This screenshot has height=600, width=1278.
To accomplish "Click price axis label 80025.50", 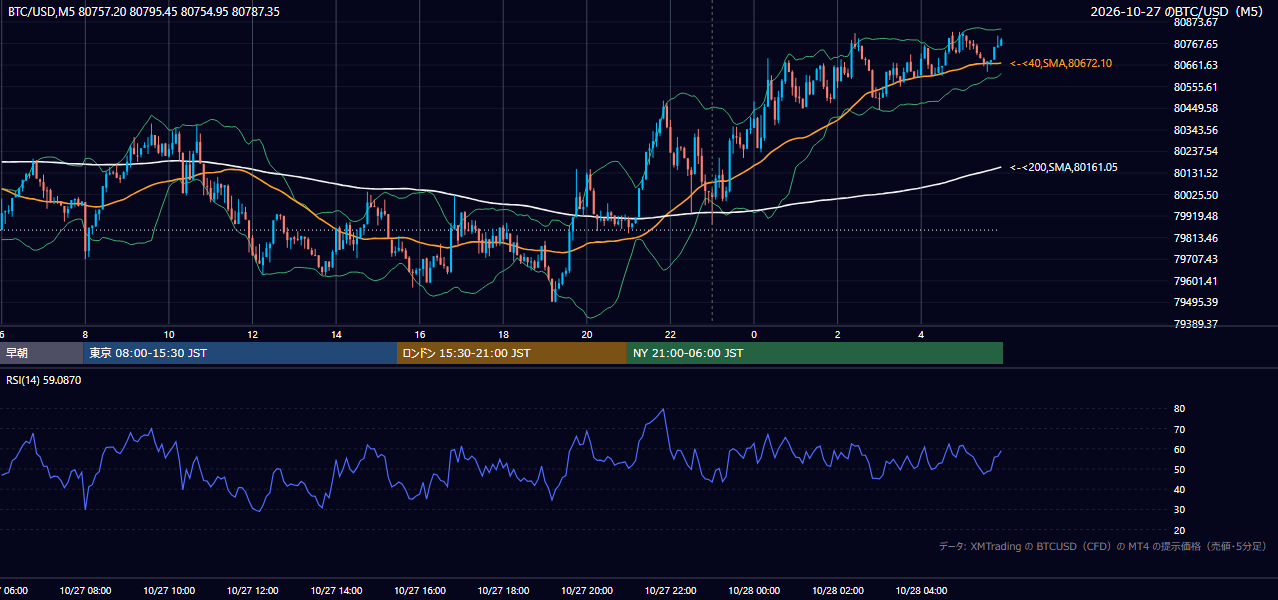I will (x=1195, y=194).
